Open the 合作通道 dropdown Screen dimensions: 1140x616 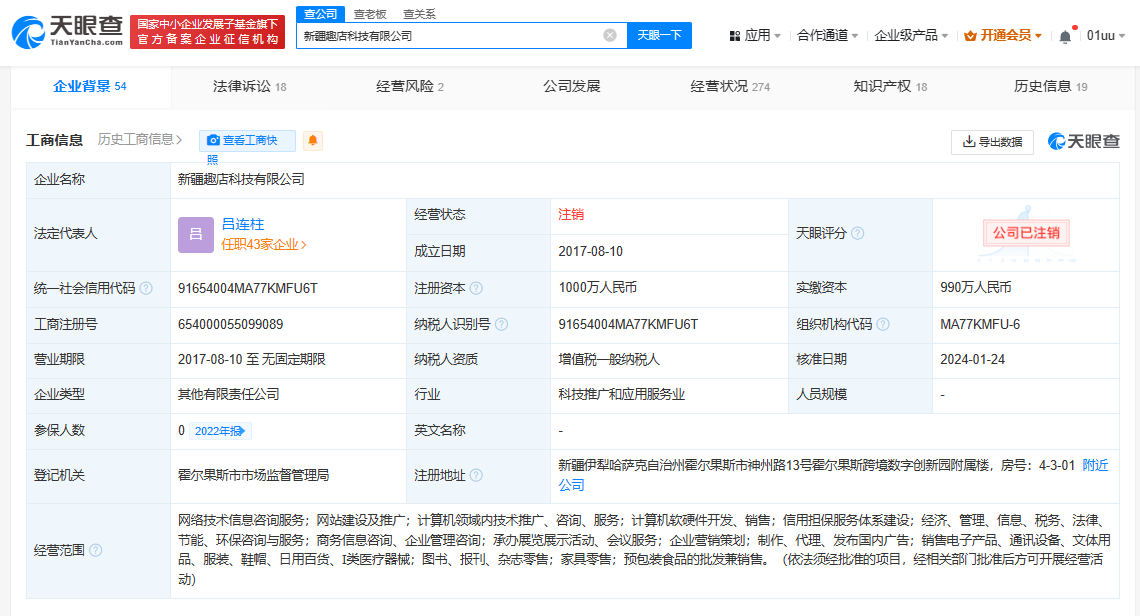pos(827,35)
